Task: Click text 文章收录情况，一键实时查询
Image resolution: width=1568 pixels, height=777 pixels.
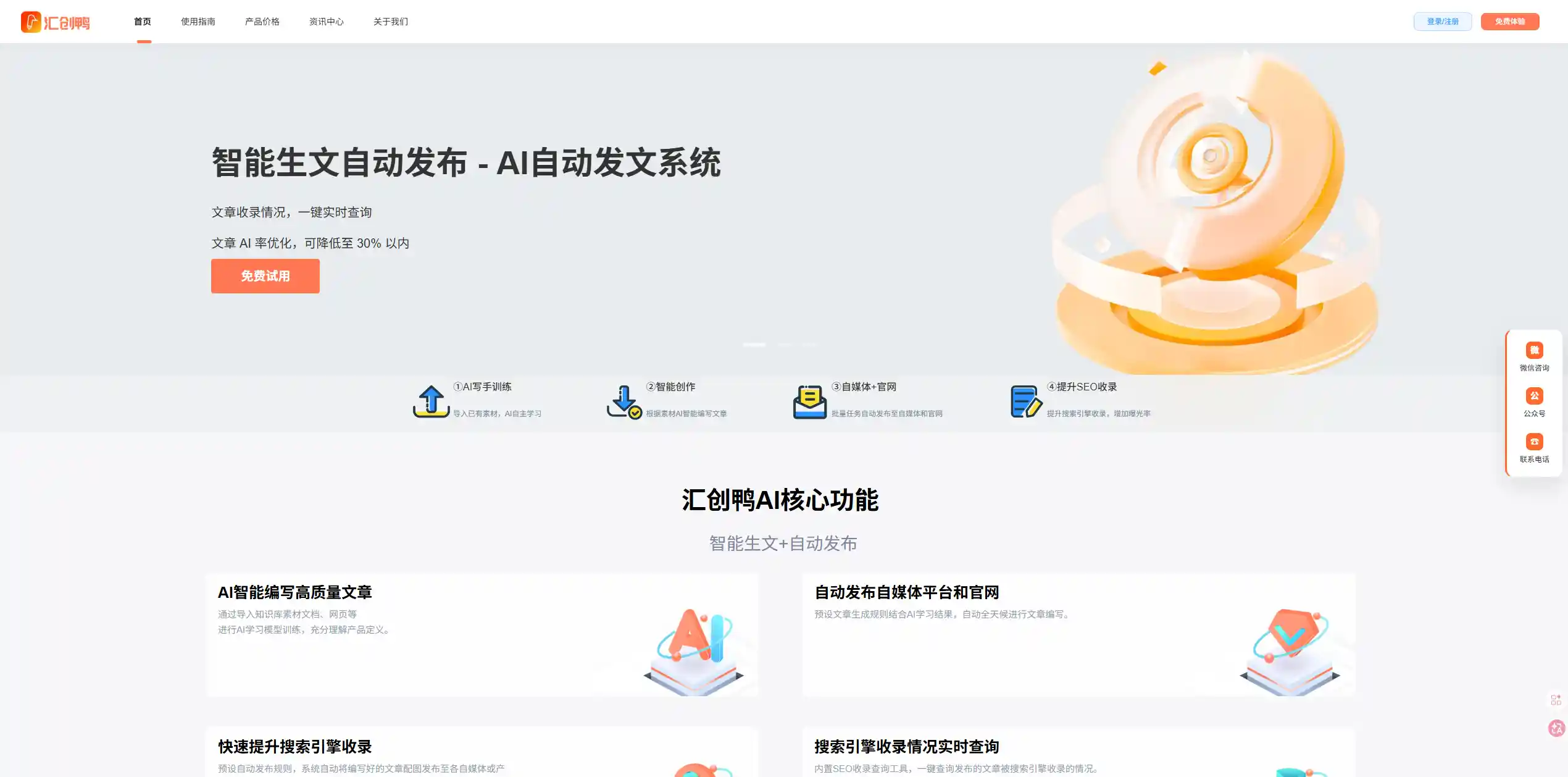Action: click(291, 212)
